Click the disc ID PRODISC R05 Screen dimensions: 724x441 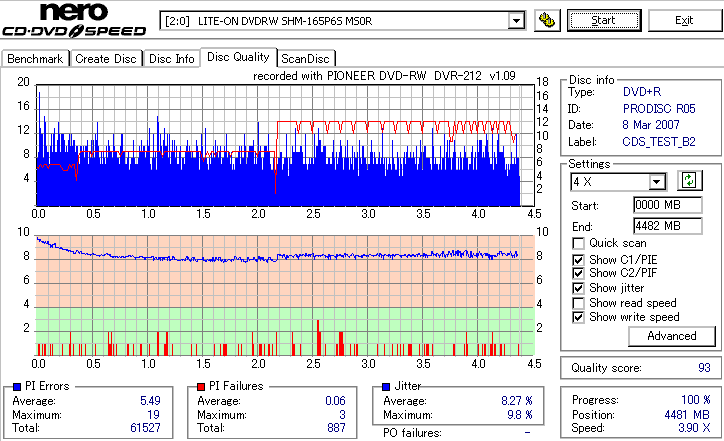659,109
